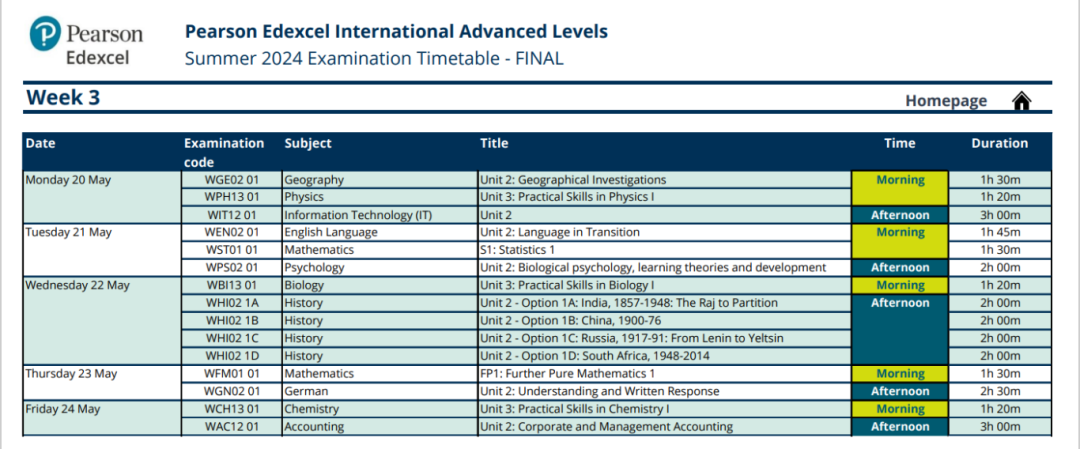Select examination code WCH13 01

232,409
